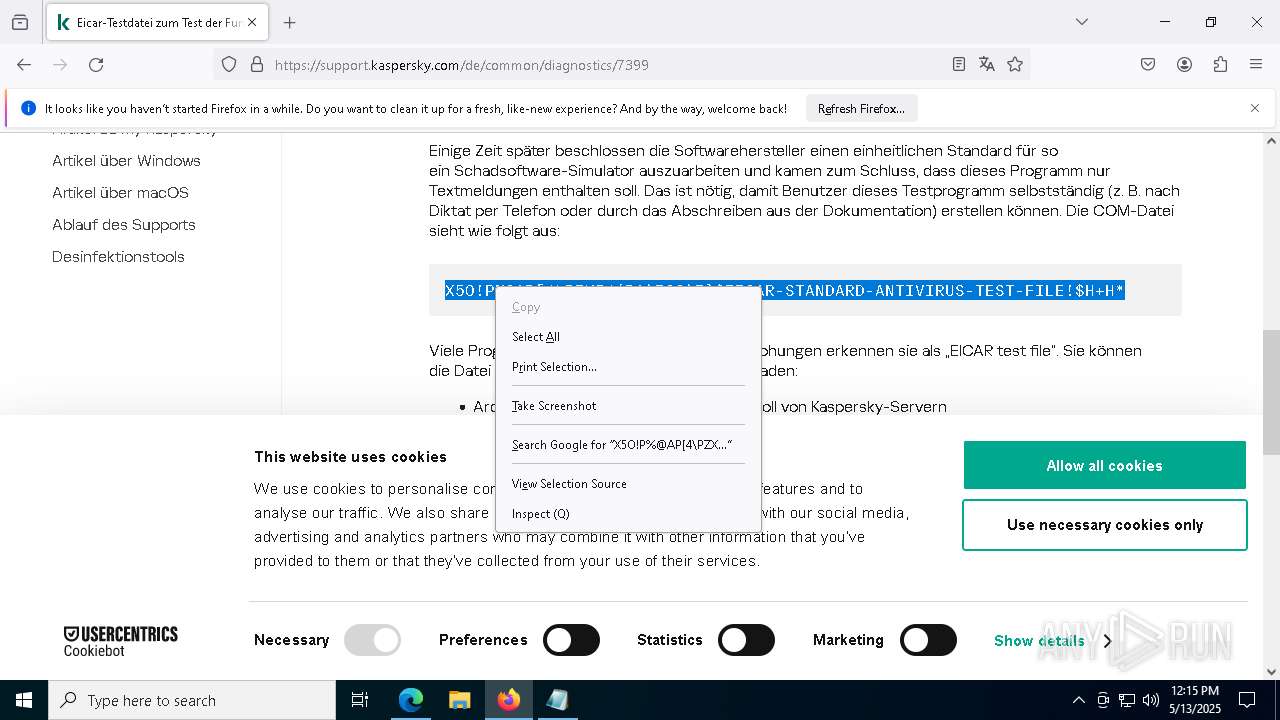Viewport: 1280px width, 720px height.
Task: Bookmark this page with star
Action: click(x=1015, y=64)
